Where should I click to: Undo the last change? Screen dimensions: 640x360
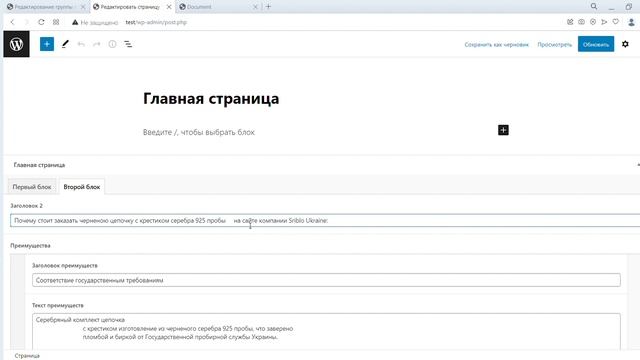coord(81,44)
